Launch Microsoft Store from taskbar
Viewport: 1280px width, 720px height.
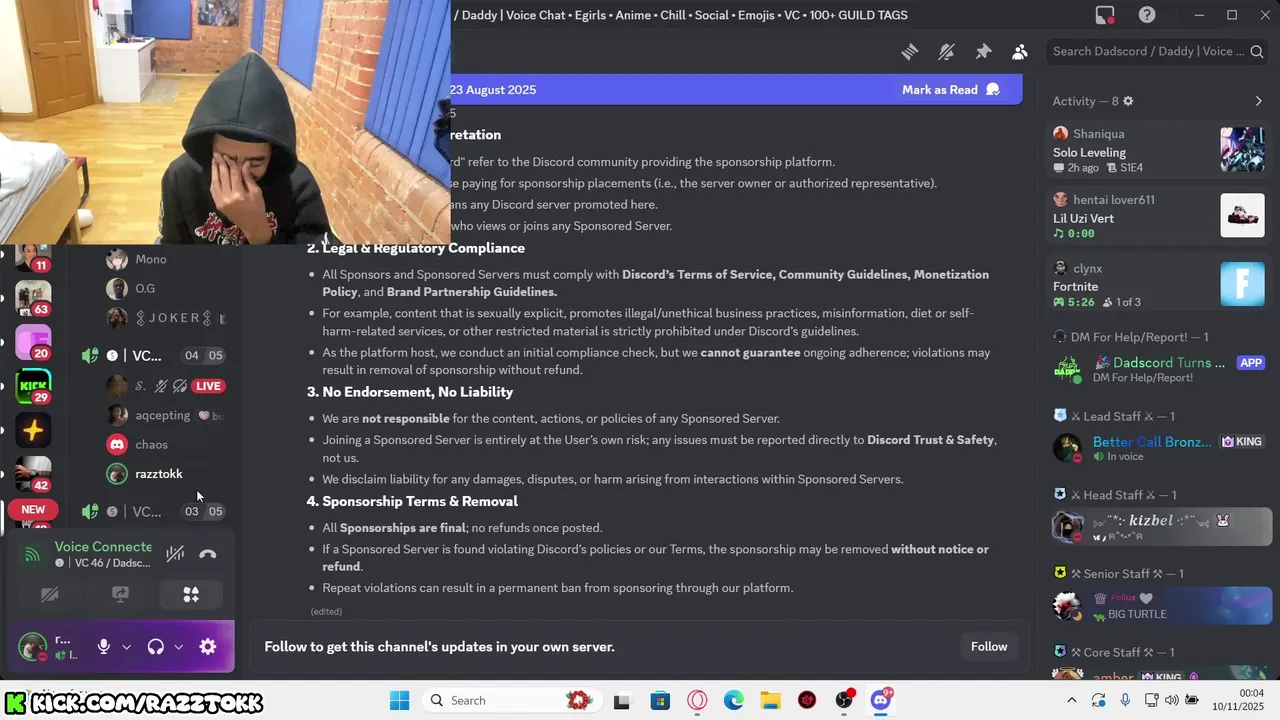[659, 700]
